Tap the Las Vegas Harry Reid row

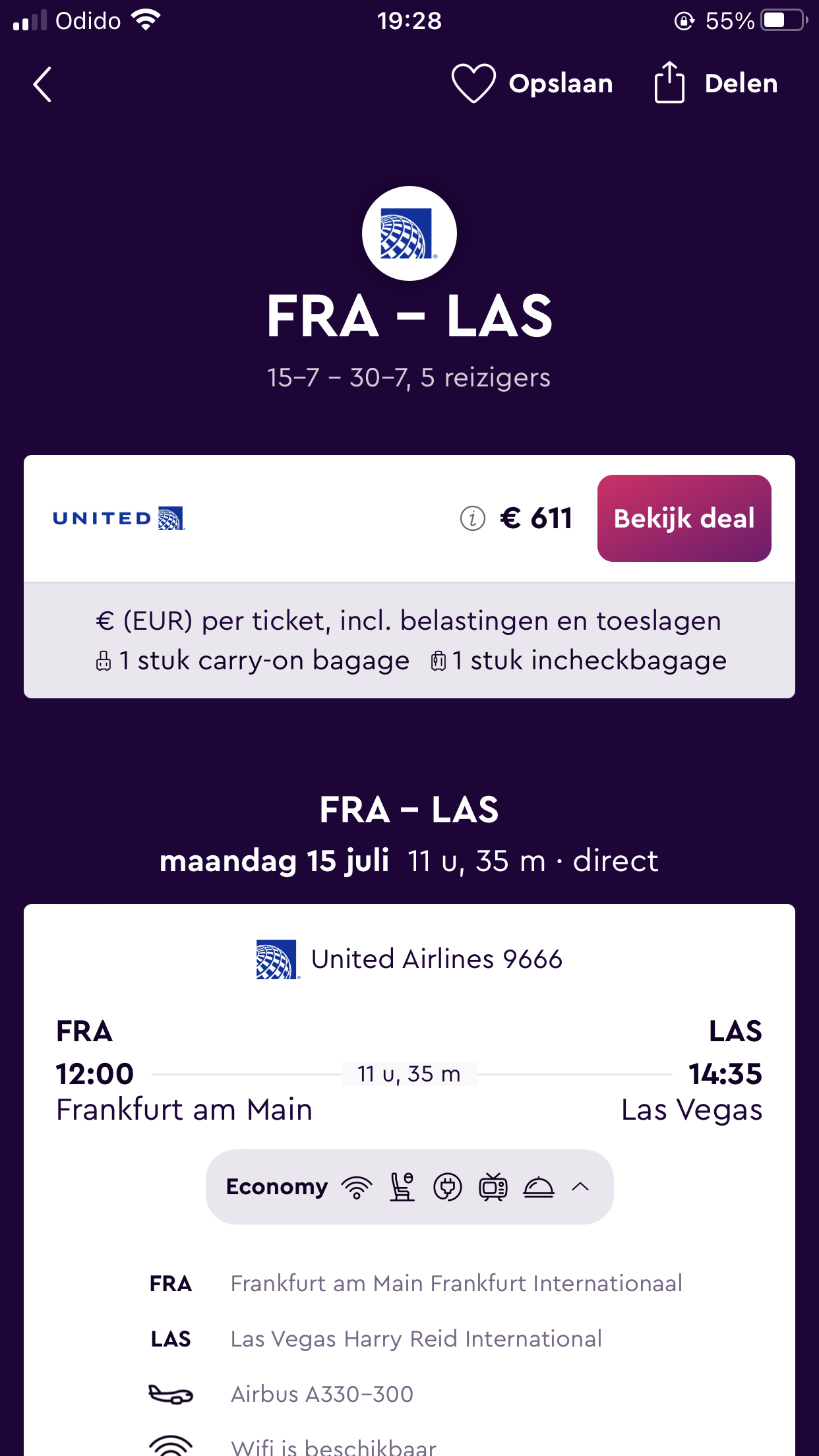[415, 1339]
